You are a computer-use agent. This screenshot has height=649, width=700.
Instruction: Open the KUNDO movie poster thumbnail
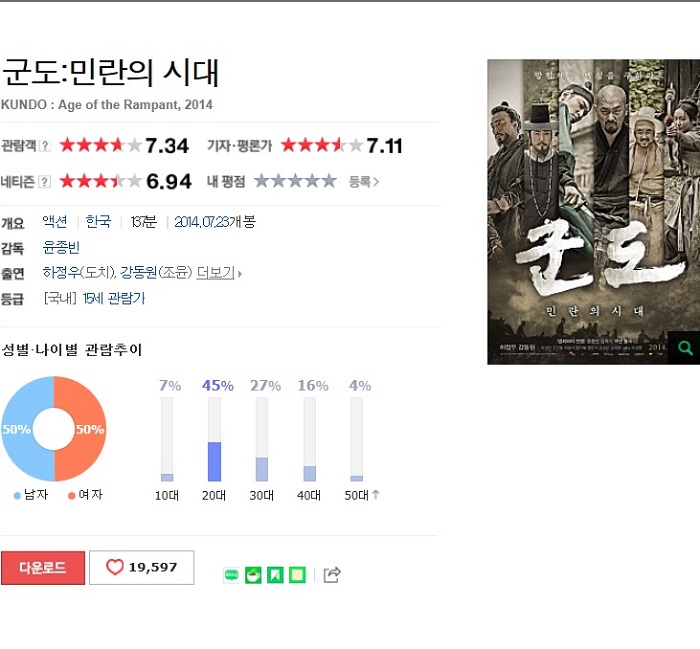[593, 212]
